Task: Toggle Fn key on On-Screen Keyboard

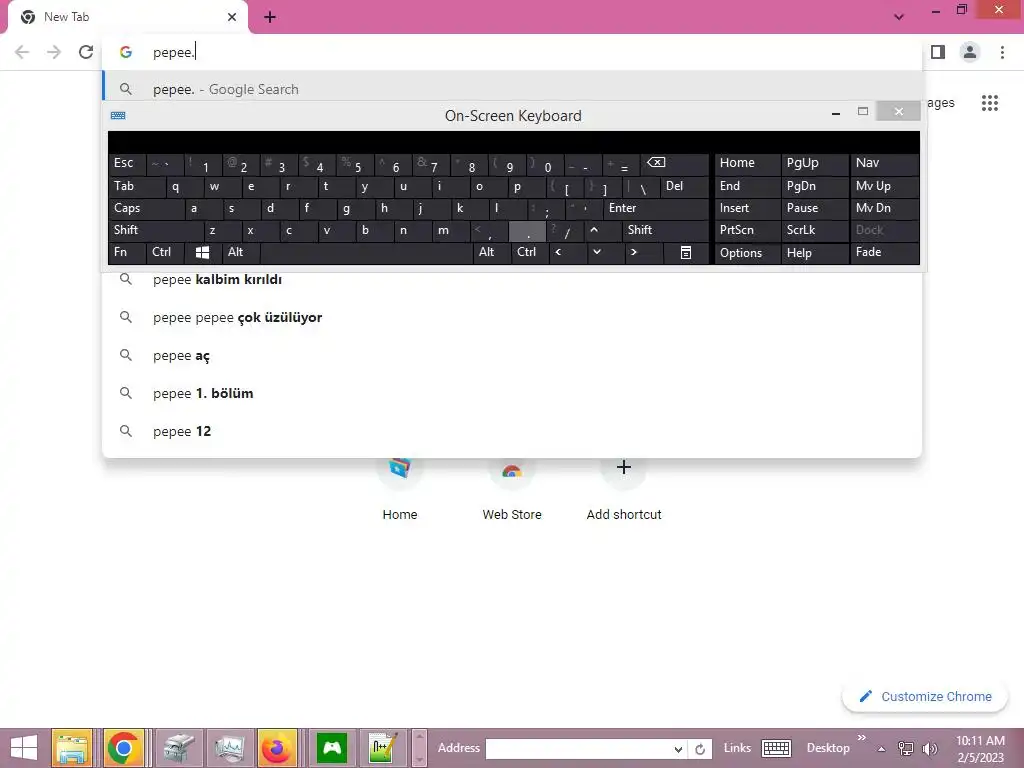Action: pos(127,252)
